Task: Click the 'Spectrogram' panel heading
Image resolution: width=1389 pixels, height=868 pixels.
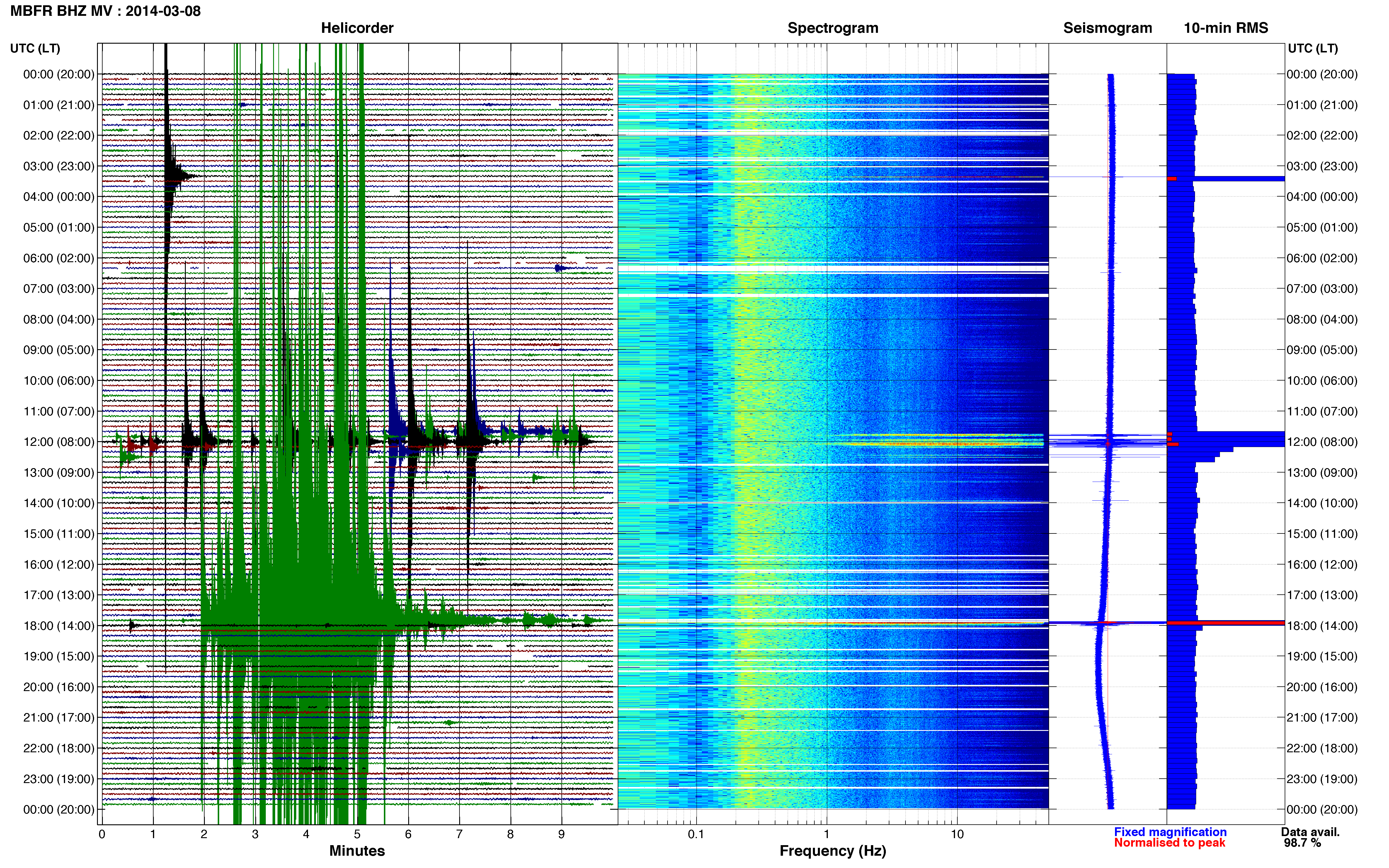Action: (x=833, y=28)
